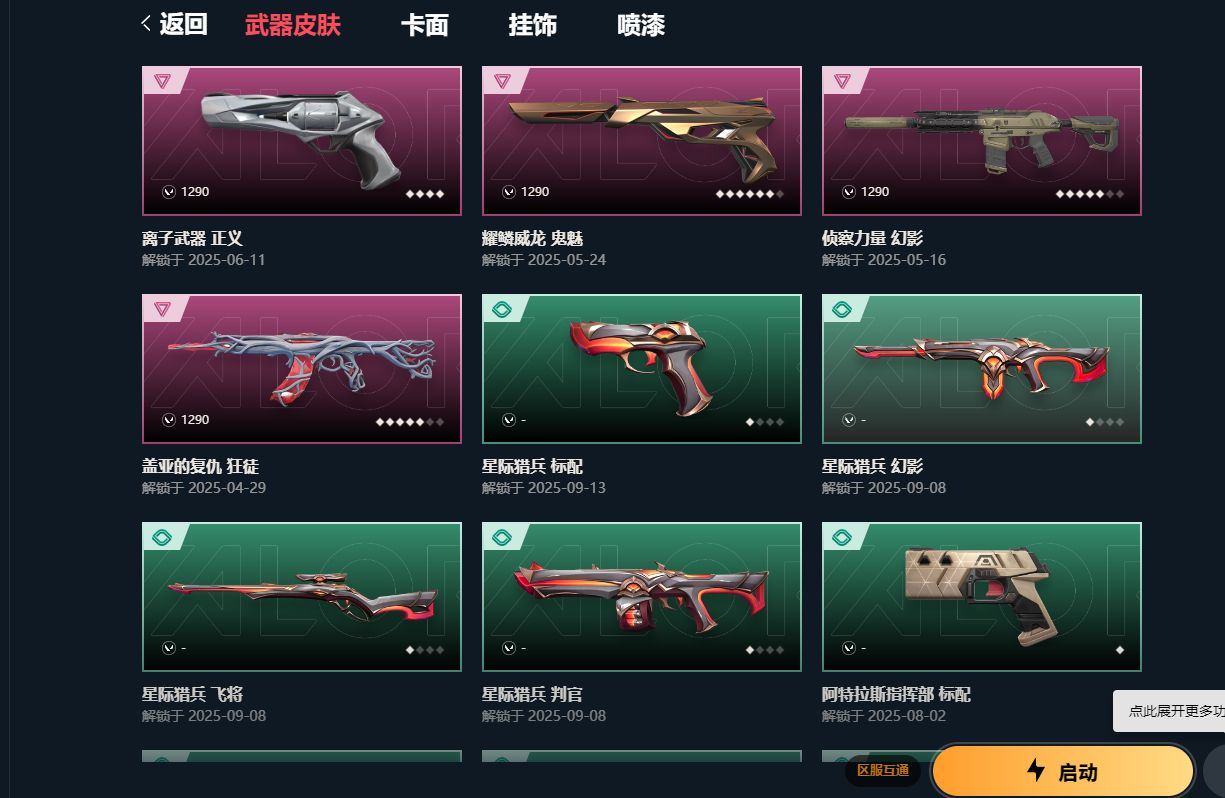The width and height of the screenshot is (1225, 798).
Task: Click the 武器皮肤 tab
Action: 293,25
